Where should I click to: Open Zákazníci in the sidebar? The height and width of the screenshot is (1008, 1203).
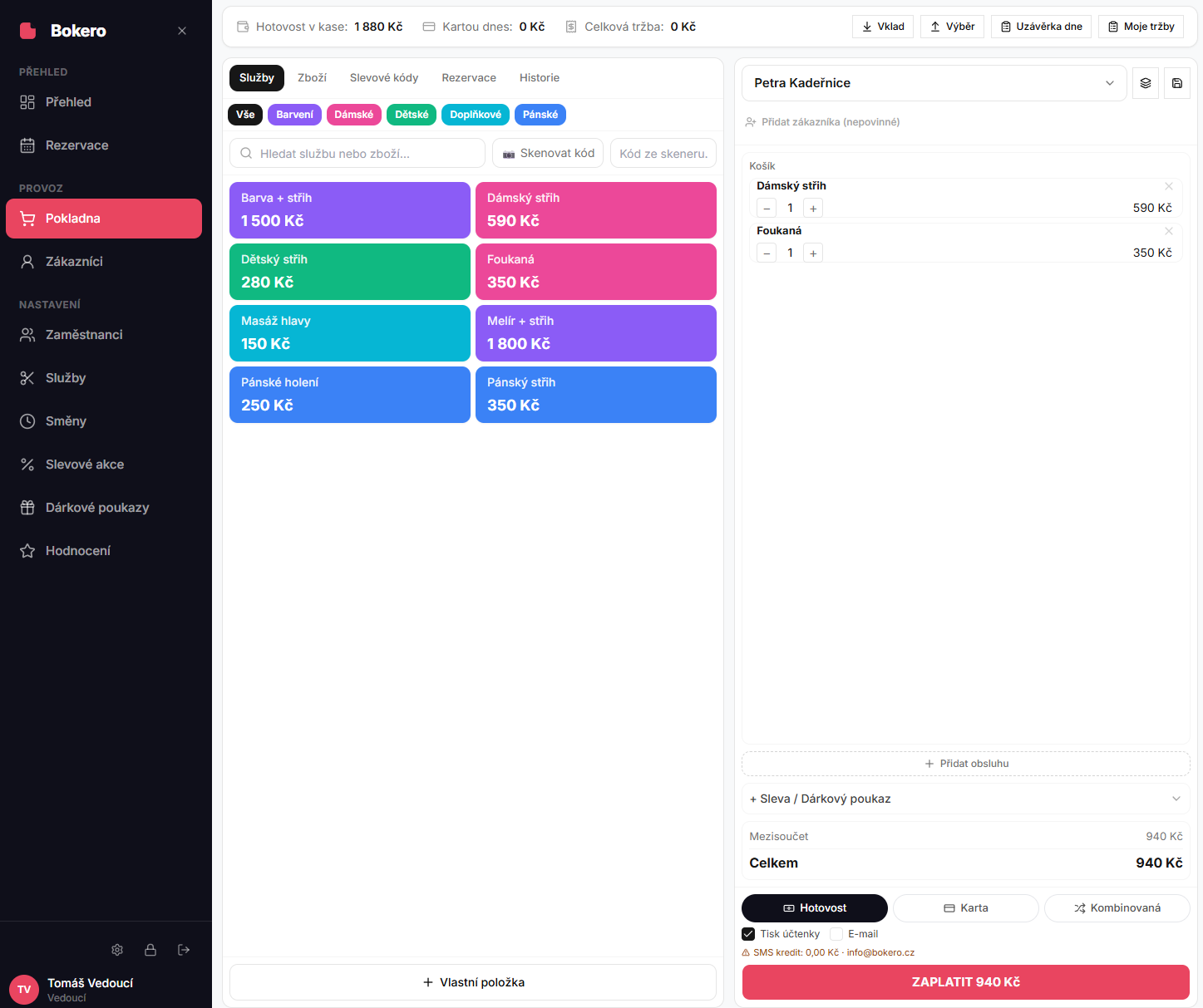[x=104, y=262]
